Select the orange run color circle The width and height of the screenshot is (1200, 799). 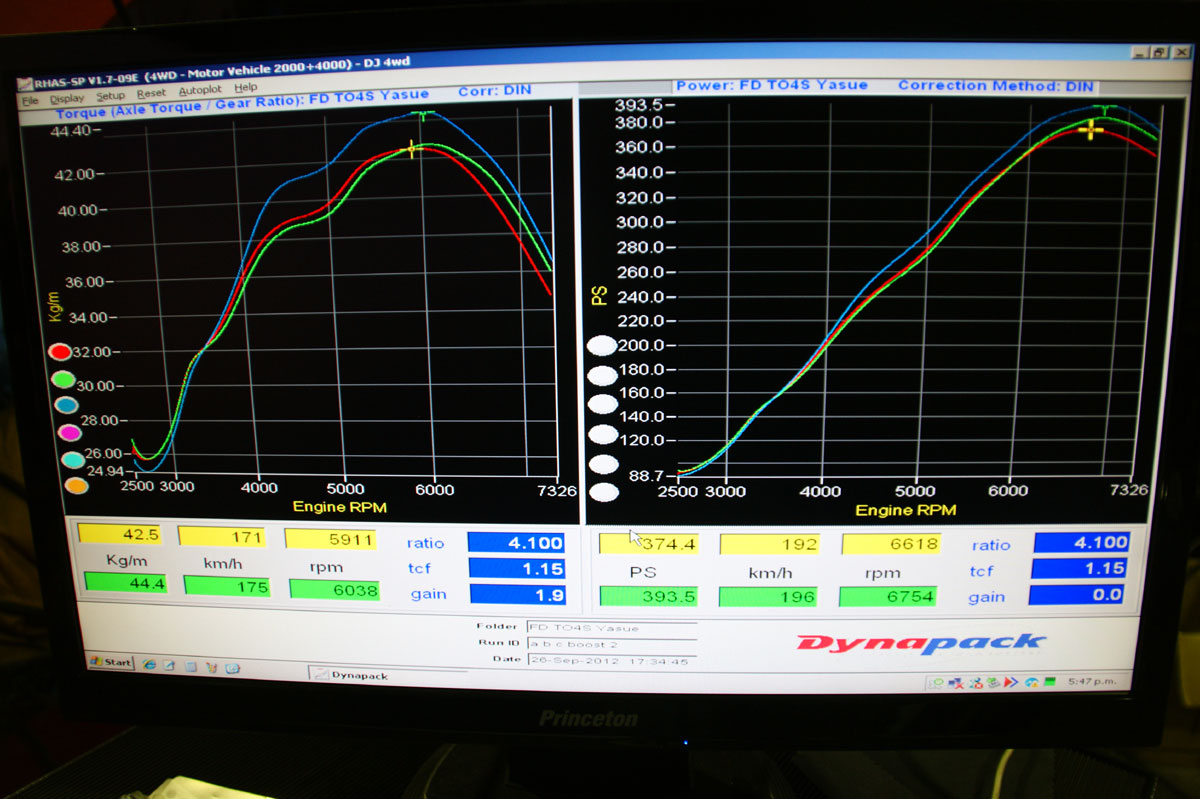point(76,486)
